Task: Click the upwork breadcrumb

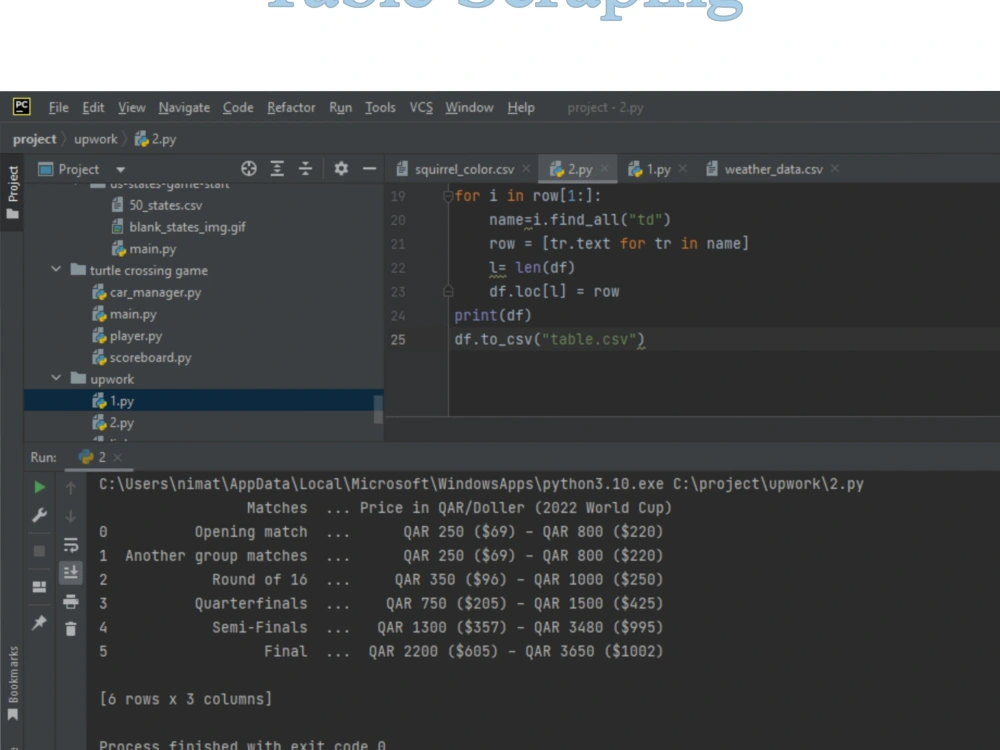Action: (96, 139)
